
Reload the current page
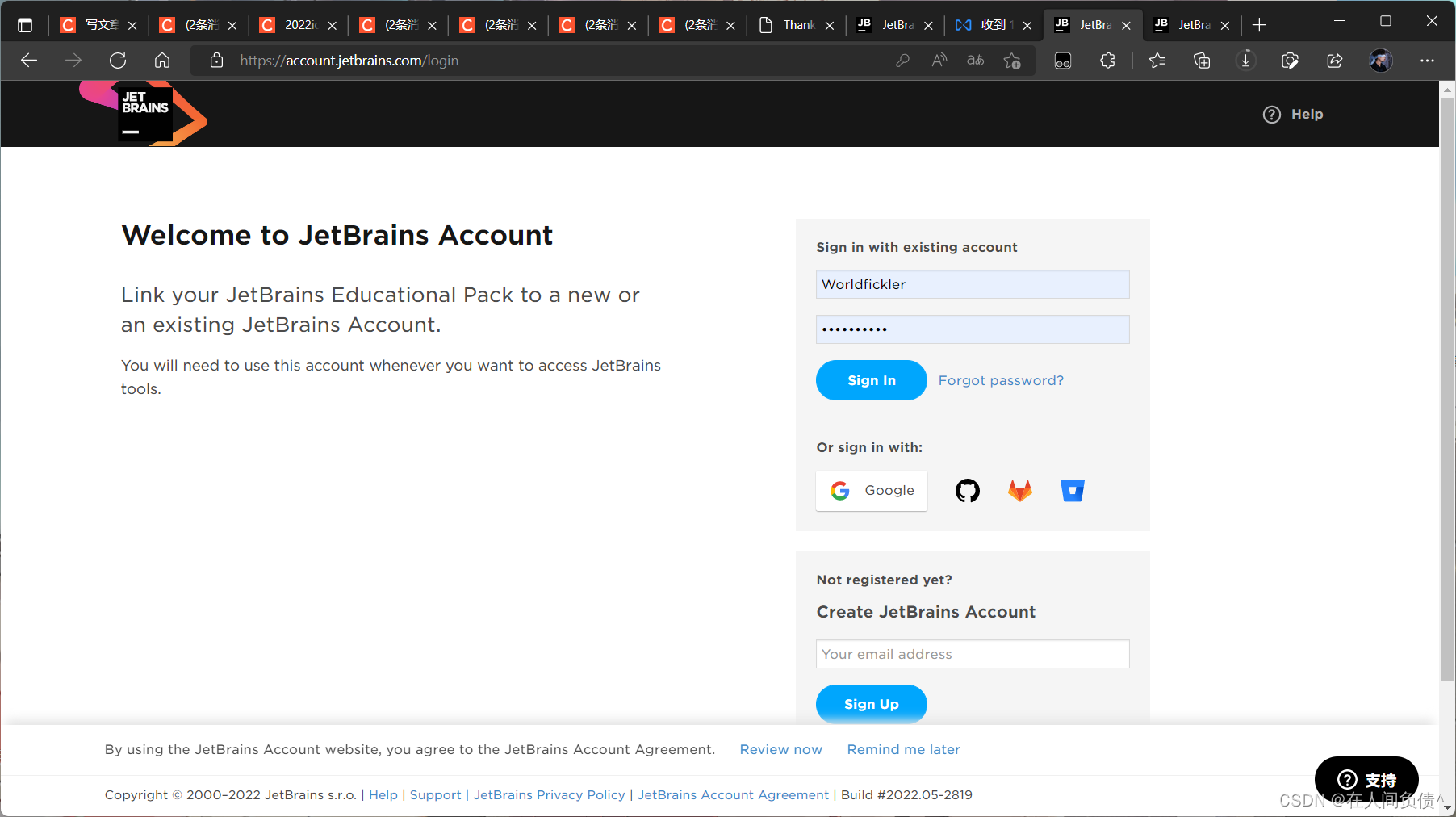click(118, 61)
